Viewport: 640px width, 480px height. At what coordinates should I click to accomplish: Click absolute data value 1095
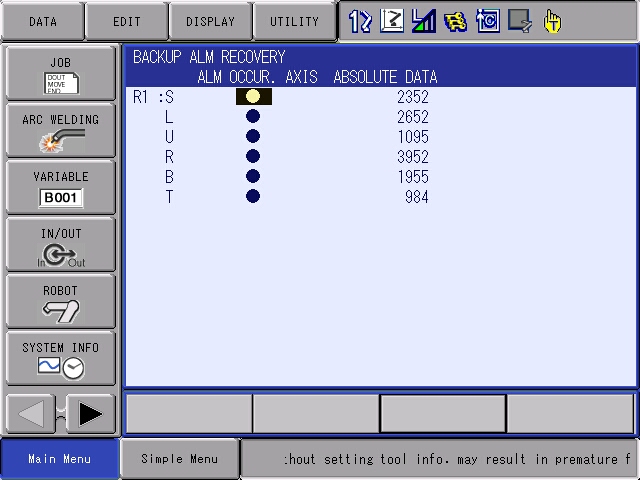[413, 137]
